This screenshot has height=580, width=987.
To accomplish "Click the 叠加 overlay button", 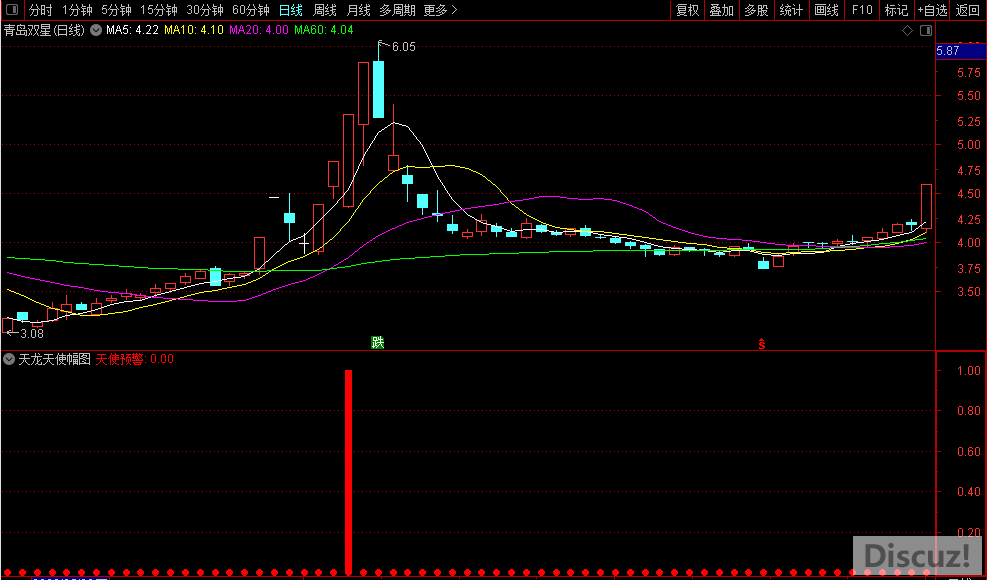I will click(x=721, y=10).
